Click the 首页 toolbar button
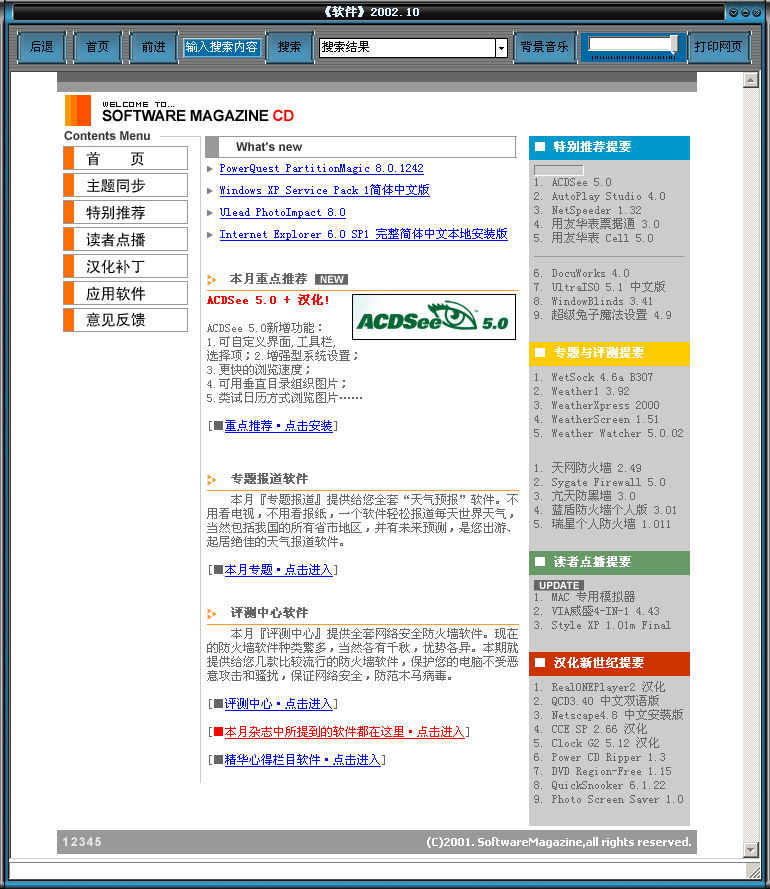Viewport: 770px width, 889px height. [97, 47]
